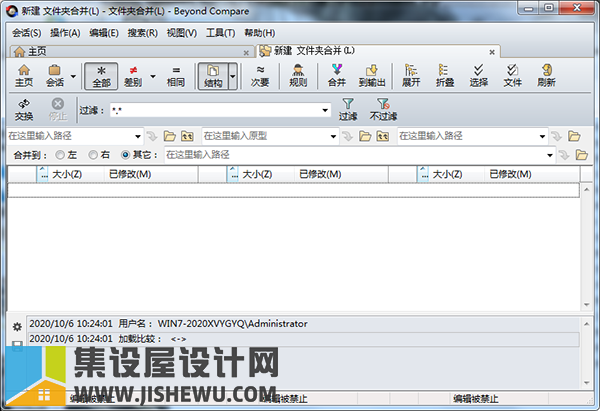Click the 停止 stop icon
Viewport: 600px width, 411px height.
[x=58, y=109]
